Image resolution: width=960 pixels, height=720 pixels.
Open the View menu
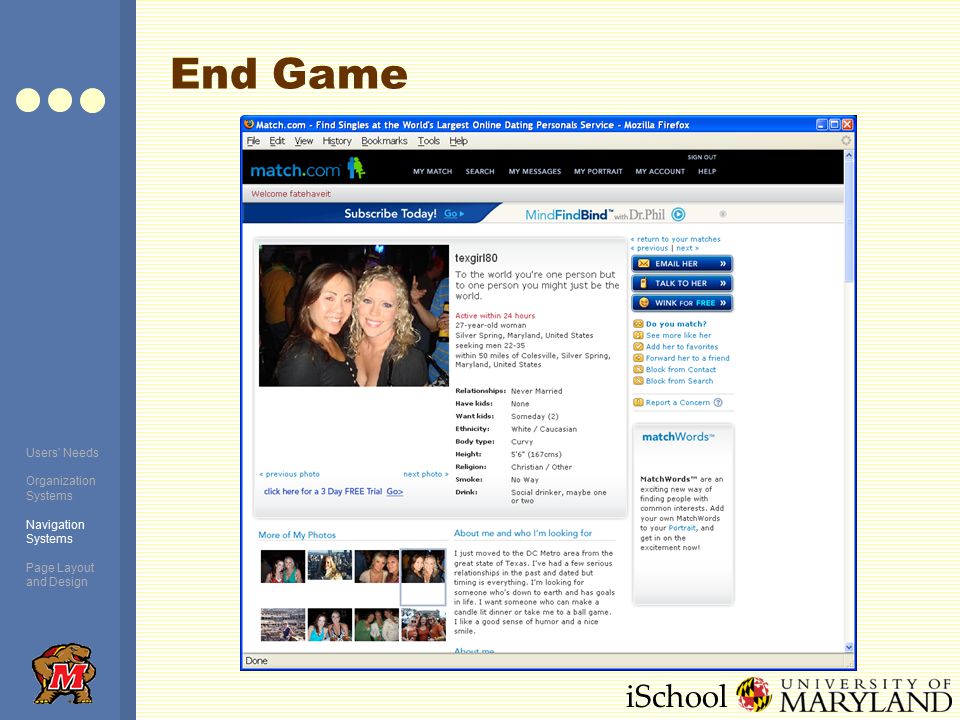click(x=304, y=141)
